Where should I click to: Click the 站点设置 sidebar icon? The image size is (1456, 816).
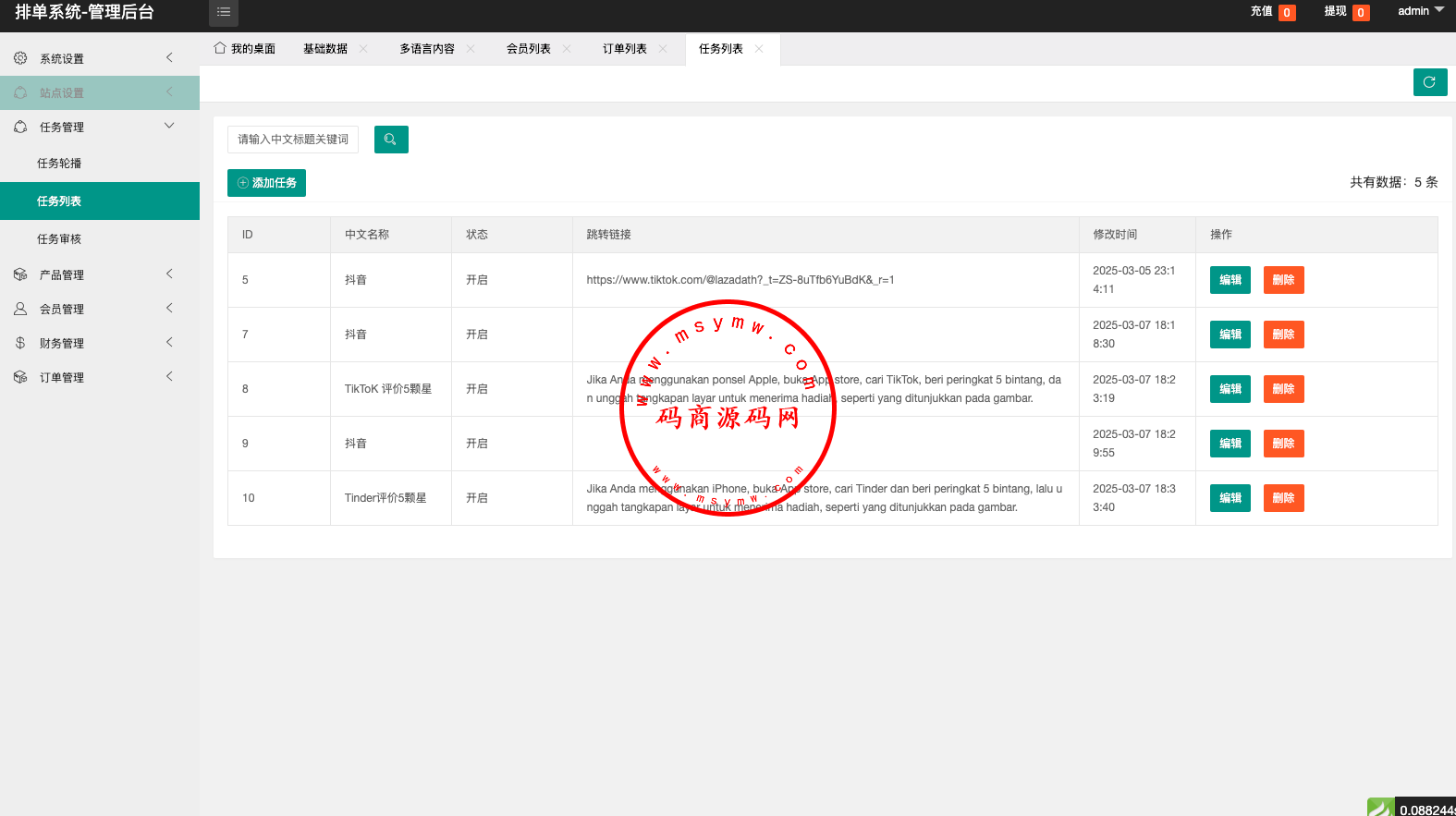[x=20, y=92]
